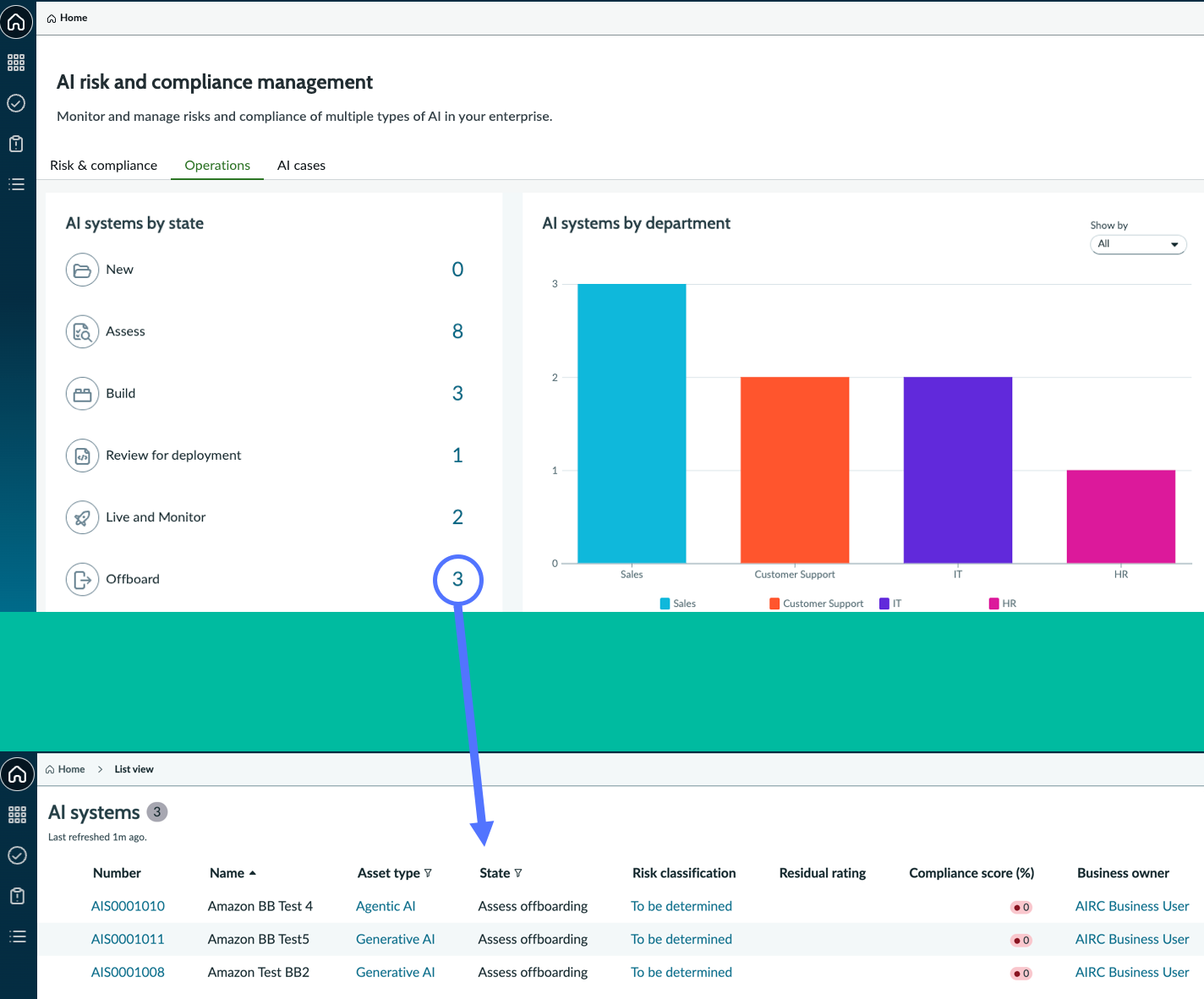This screenshot has height=999, width=1204.
Task: Open Live and Monitor count 2
Action: (457, 517)
